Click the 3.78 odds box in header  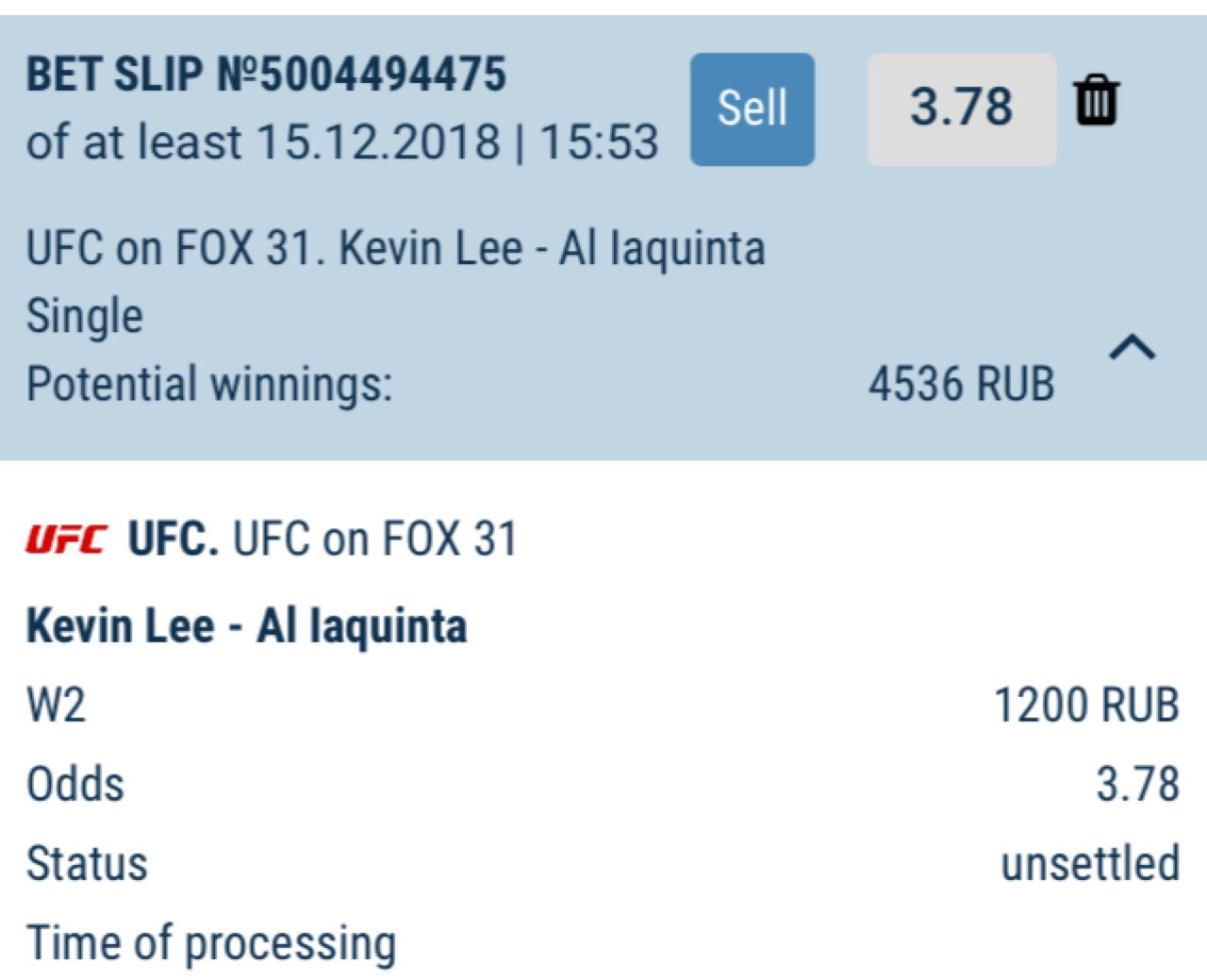tap(961, 108)
